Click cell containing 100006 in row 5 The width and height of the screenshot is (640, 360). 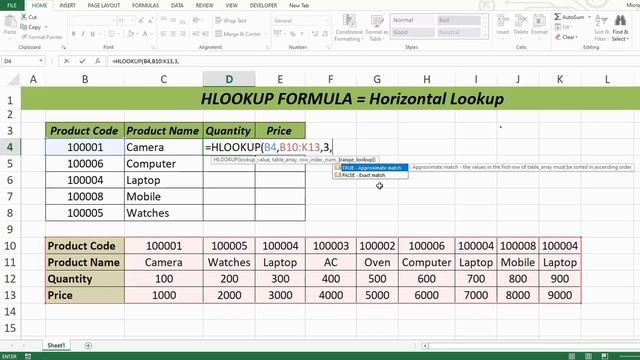85,164
